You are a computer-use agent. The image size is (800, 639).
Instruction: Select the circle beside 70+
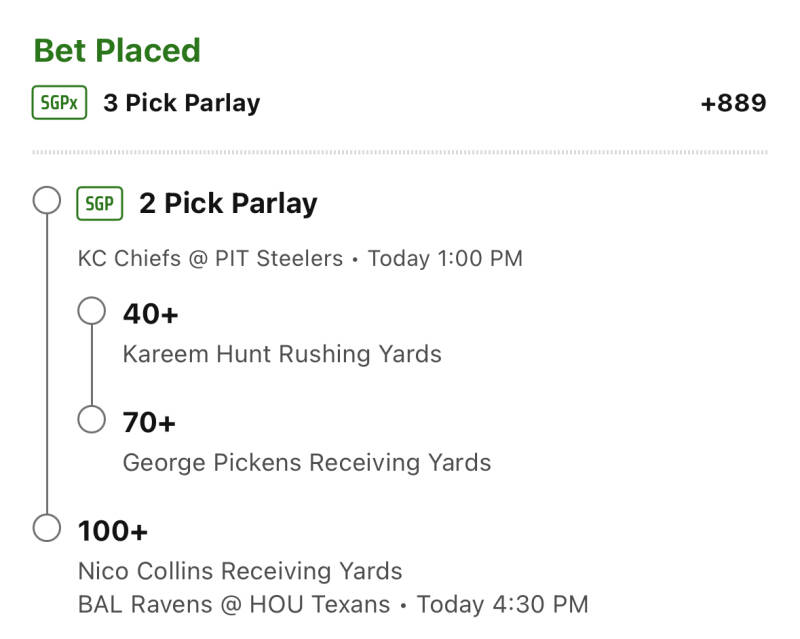click(x=91, y=420)
